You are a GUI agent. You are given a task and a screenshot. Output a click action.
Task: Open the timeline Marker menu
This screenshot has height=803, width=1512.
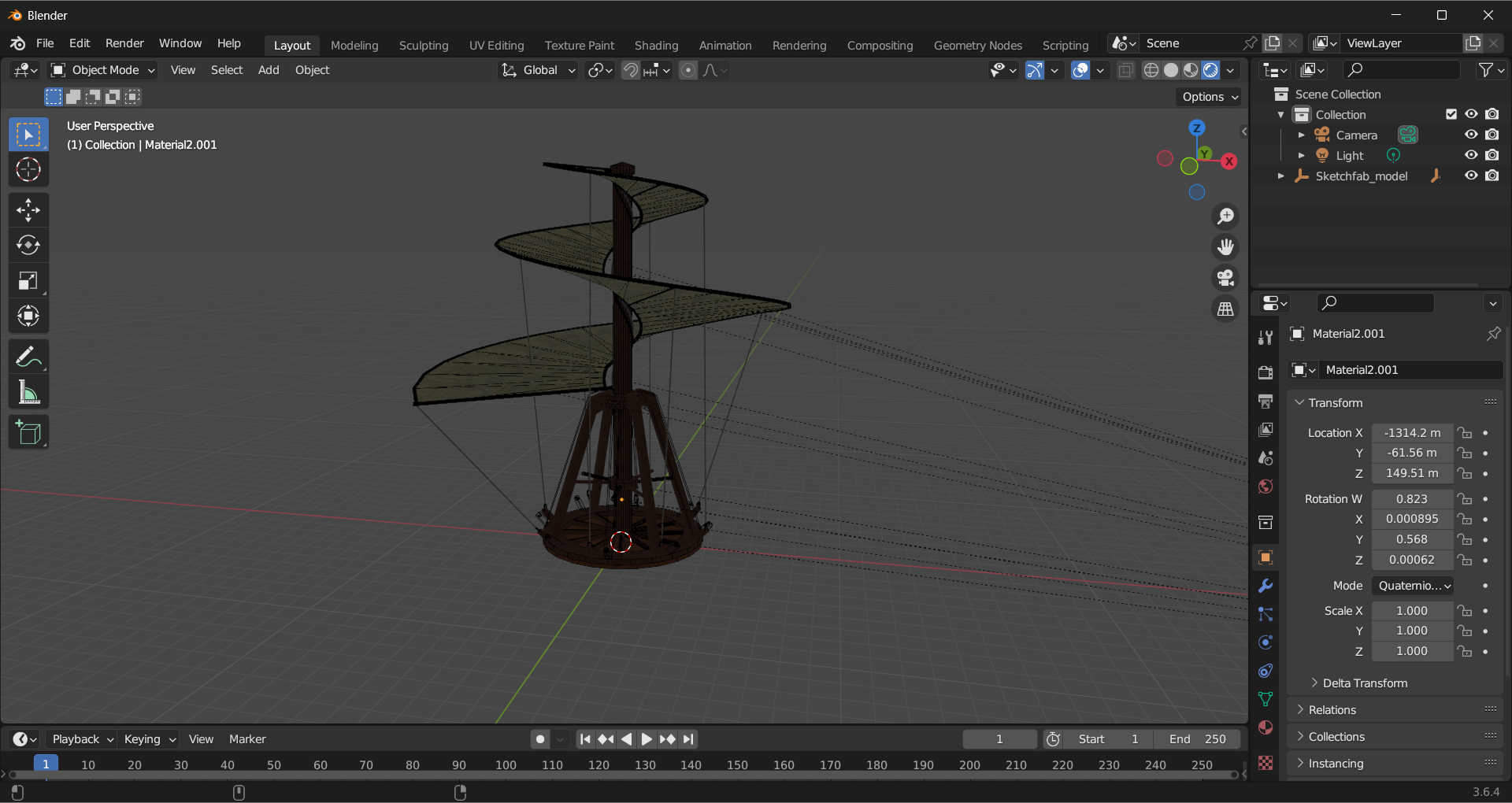tap(247, 739)
